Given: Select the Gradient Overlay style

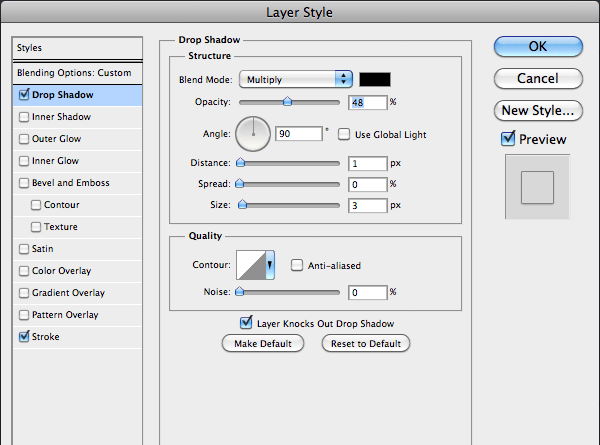Looking at the screenshot, I should [68, 293].
